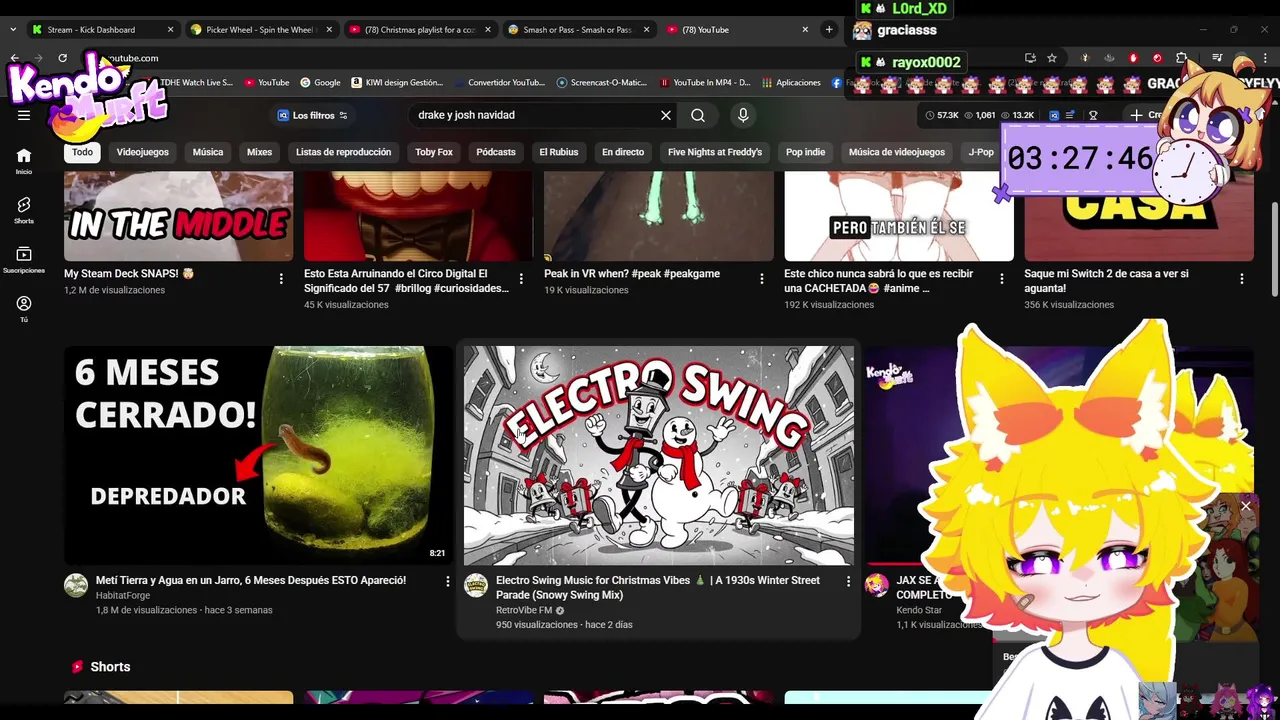
Task: Open the YouTube guide hamburger menu
Action: (24, 115)
